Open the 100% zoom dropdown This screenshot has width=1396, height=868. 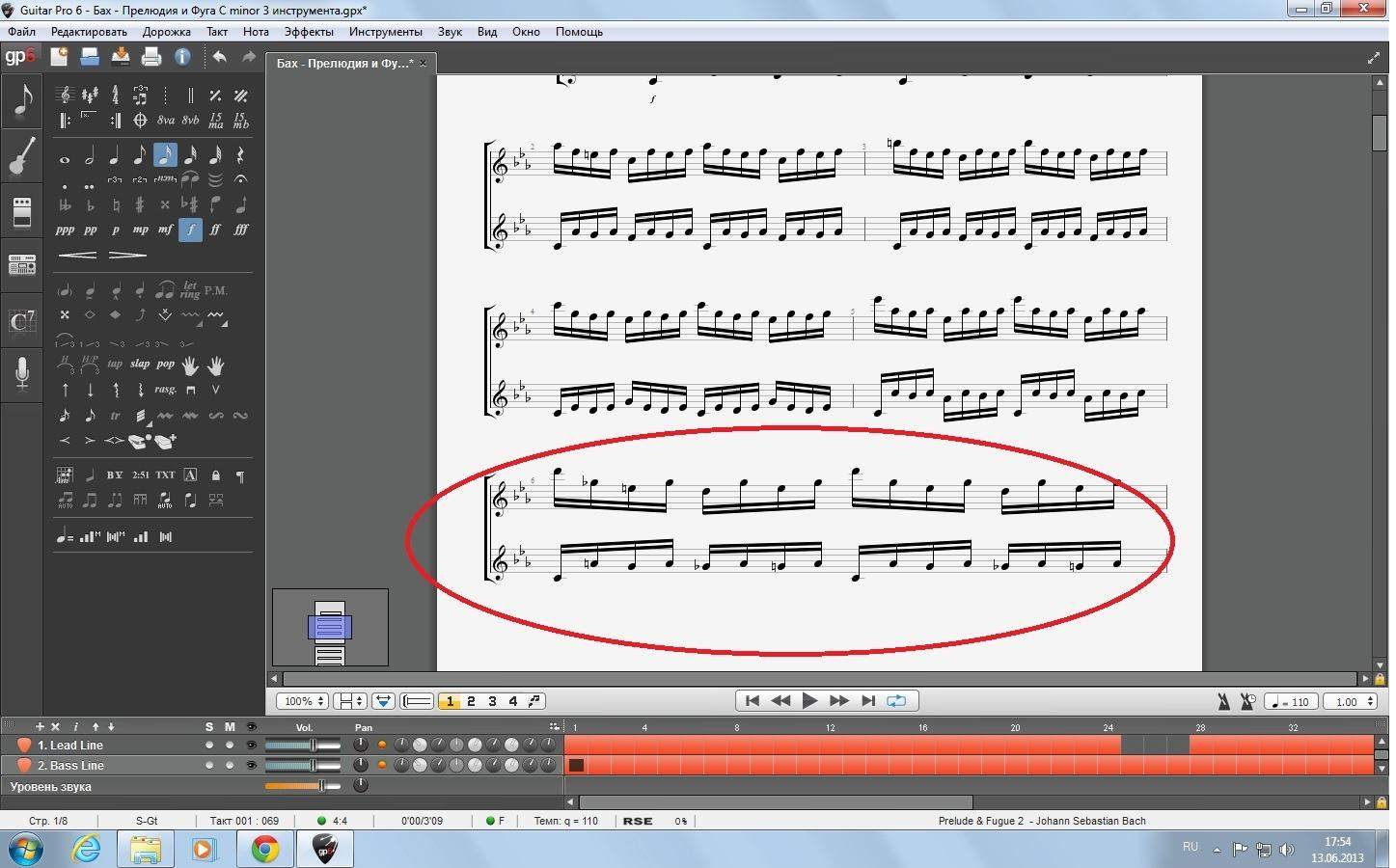(302, 701)
